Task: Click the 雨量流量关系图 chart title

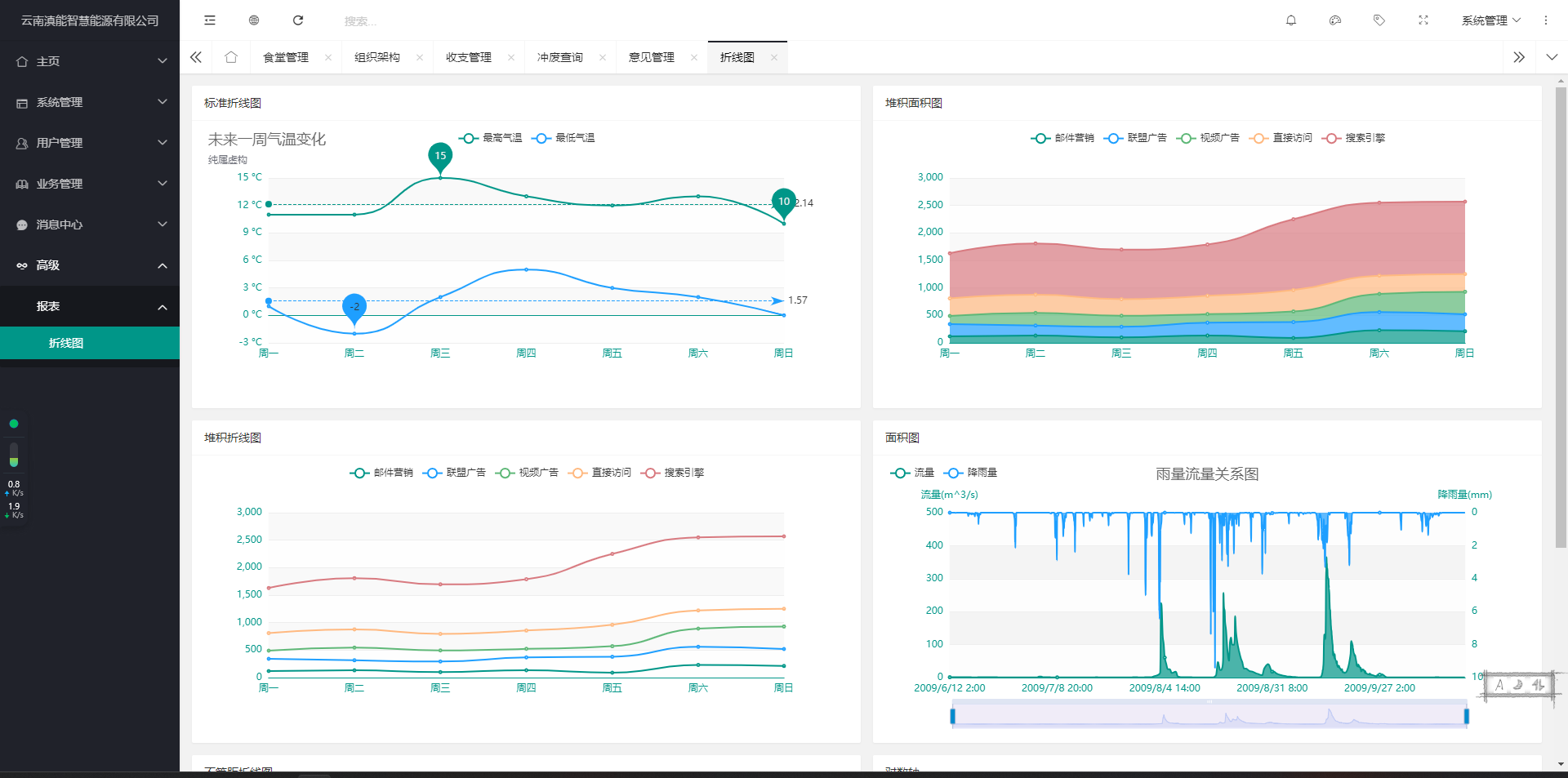Action: 1207,474
